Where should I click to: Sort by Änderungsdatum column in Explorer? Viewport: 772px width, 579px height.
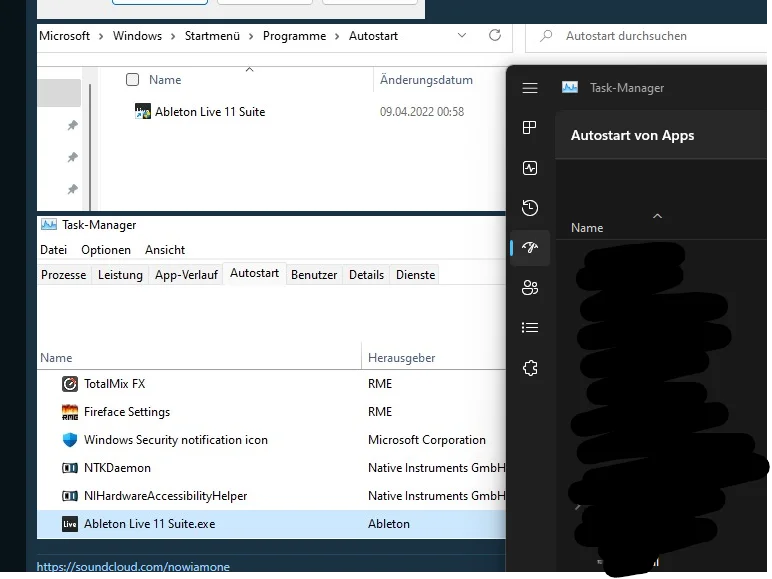[x=426, y=80]
